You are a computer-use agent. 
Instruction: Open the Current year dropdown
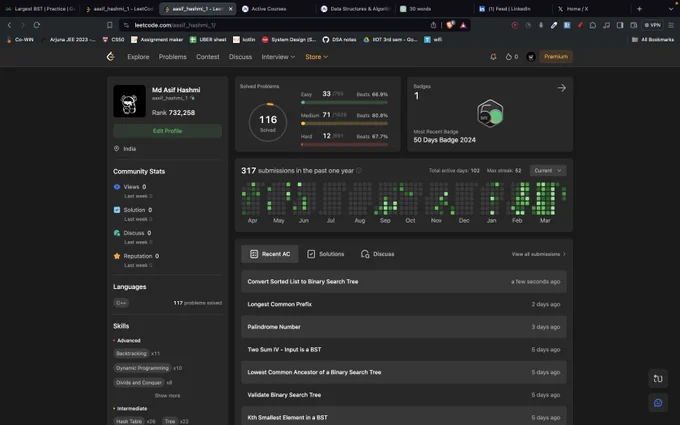pos(548,170)
